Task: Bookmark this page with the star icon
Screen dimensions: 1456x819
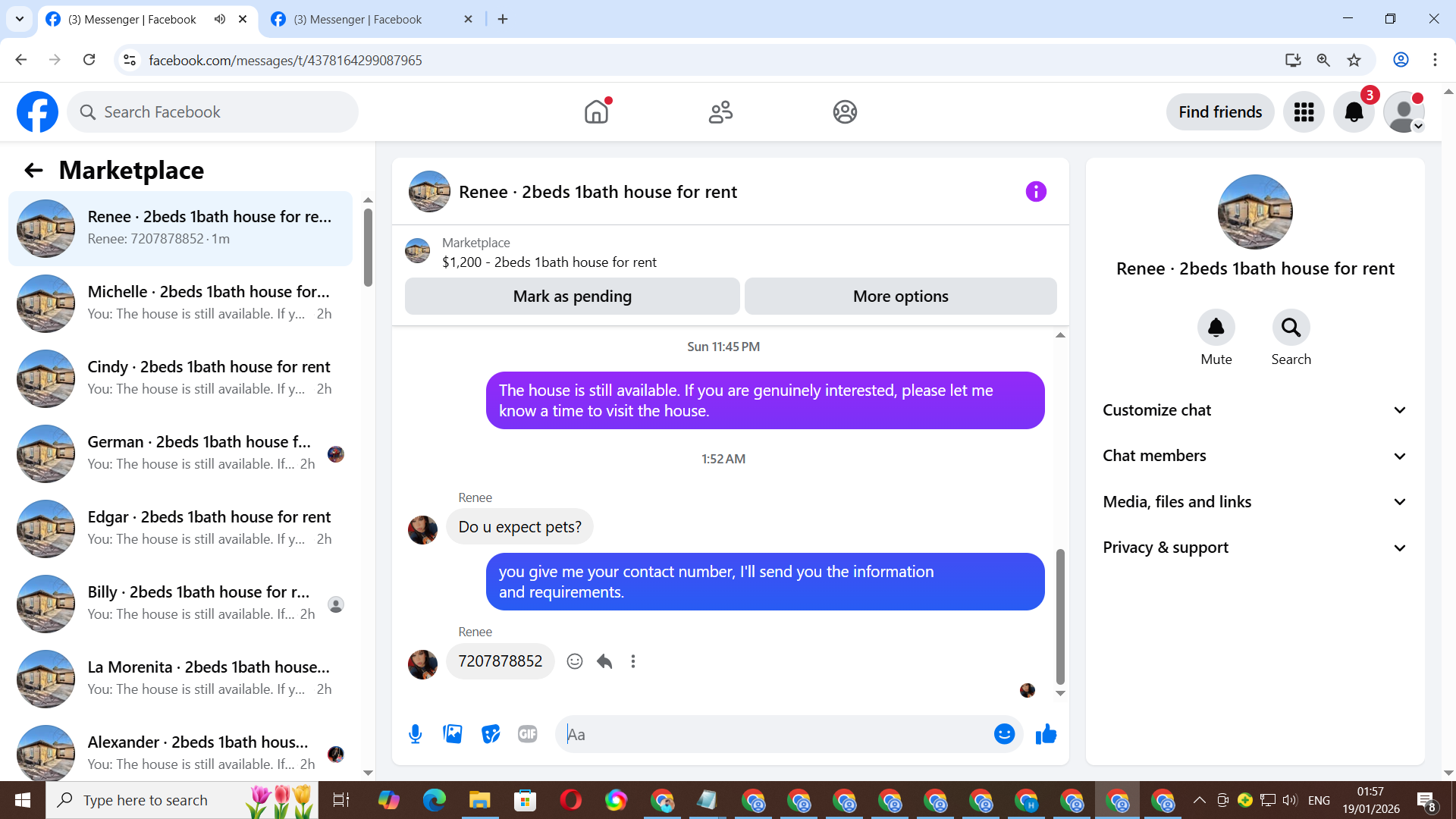Action: point(1354,60)
